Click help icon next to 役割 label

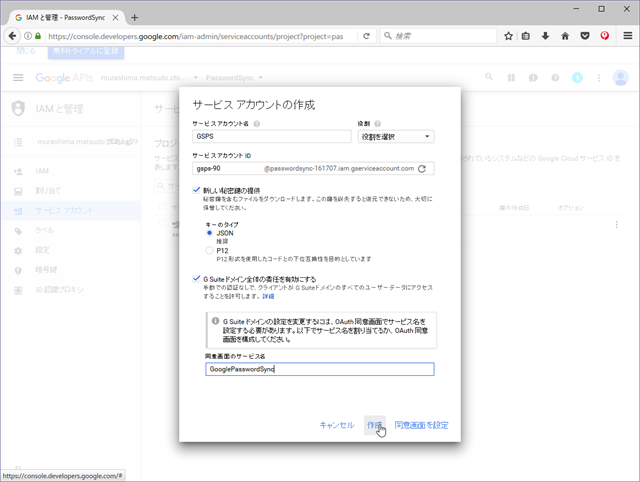[x=378, y=124]
